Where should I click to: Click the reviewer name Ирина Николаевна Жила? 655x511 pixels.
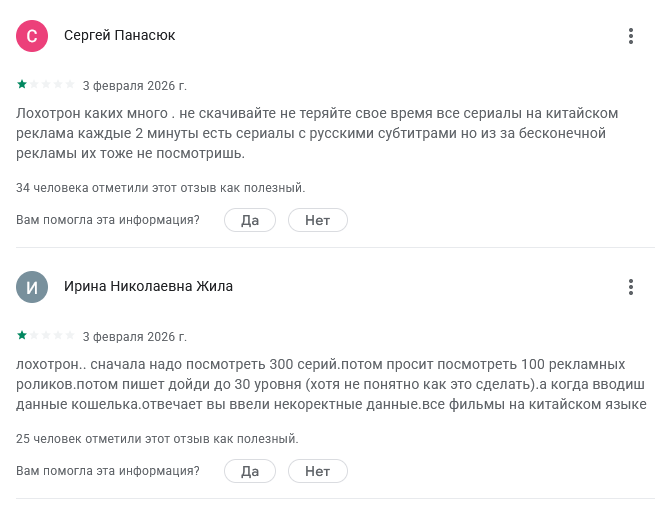tap(148, 287)
